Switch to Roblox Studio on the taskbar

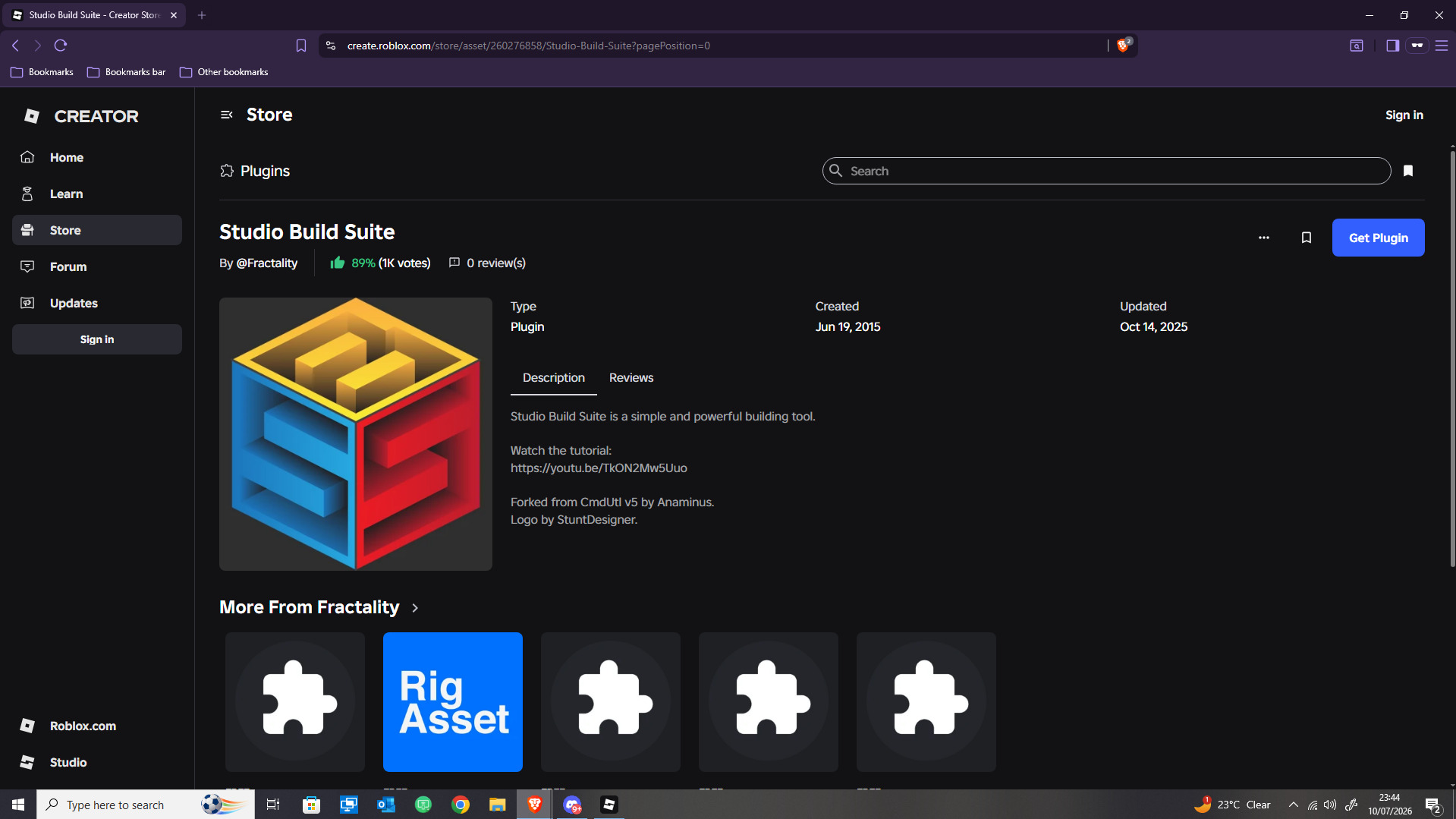tap(609, 805)
